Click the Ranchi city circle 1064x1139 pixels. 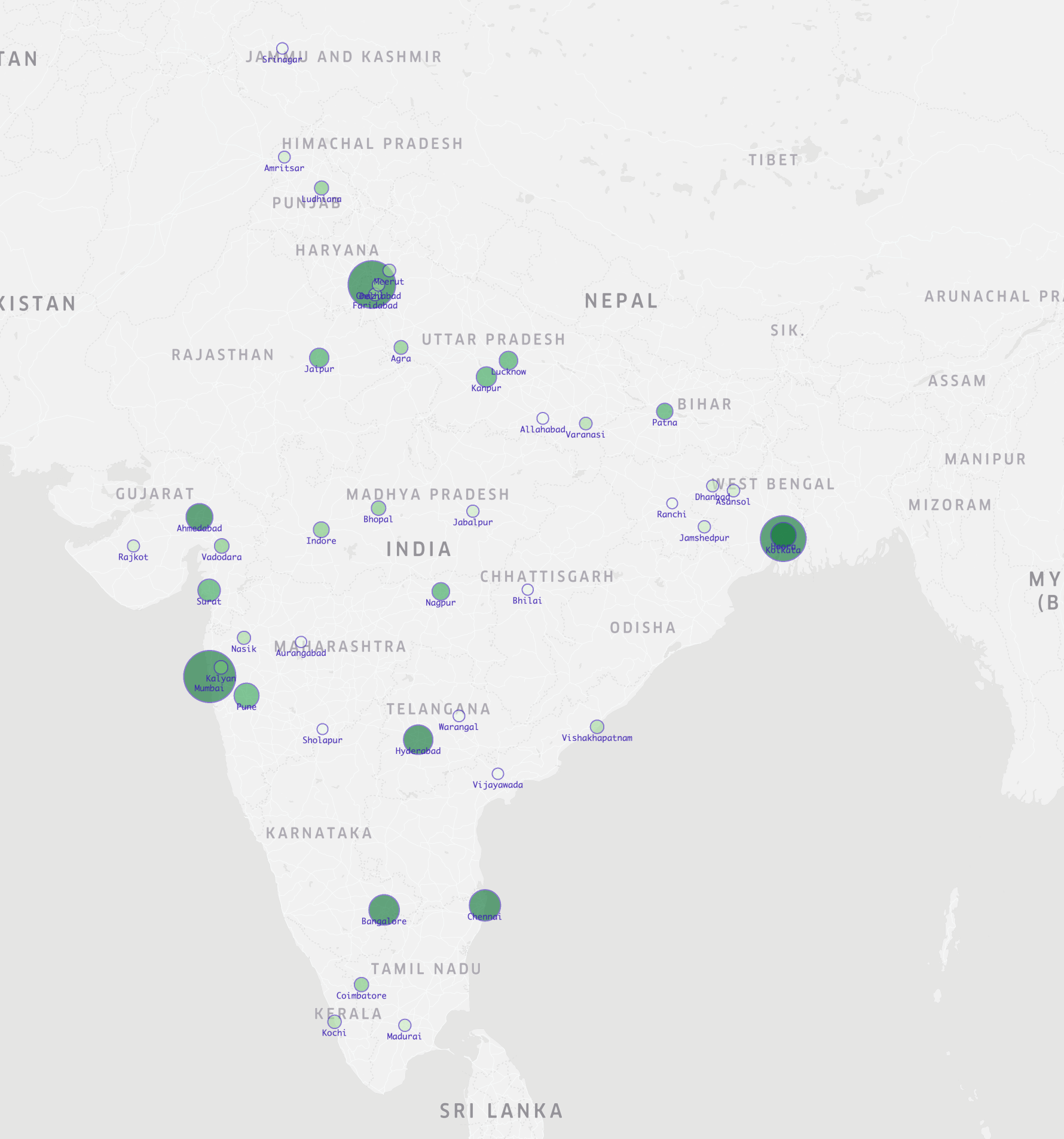click(x=672, y=503)
